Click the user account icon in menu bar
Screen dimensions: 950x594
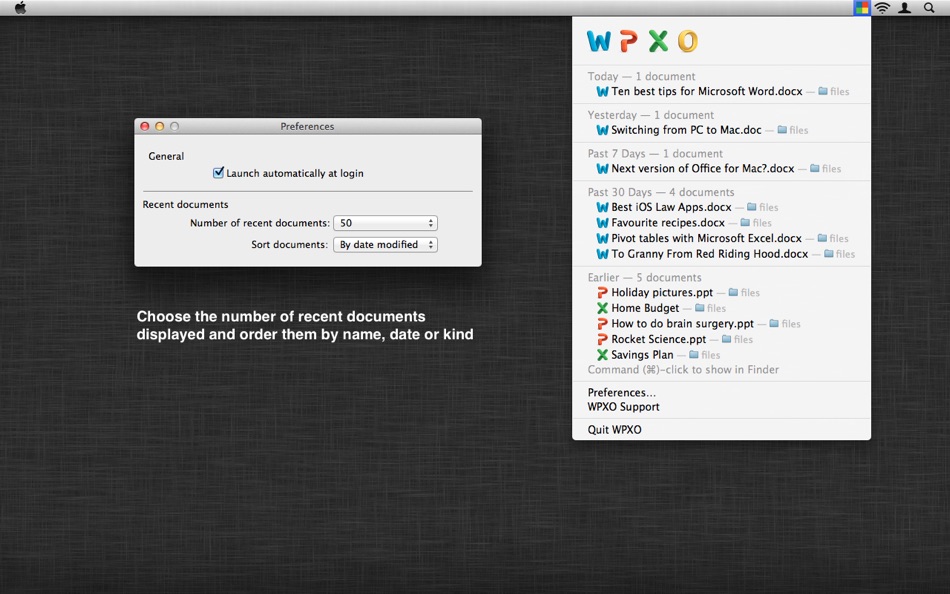(905, 8)
